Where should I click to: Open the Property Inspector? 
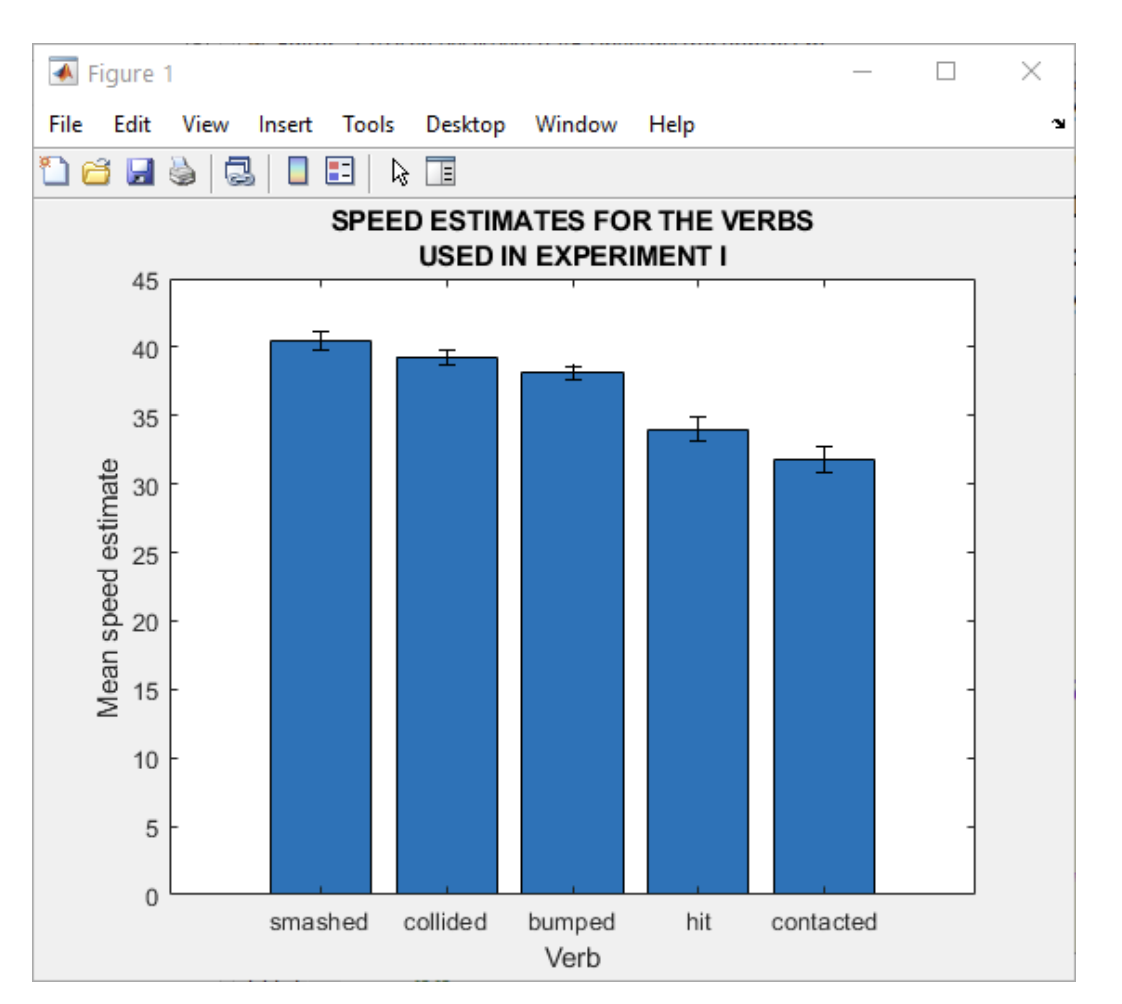click(x=440, y=172)
